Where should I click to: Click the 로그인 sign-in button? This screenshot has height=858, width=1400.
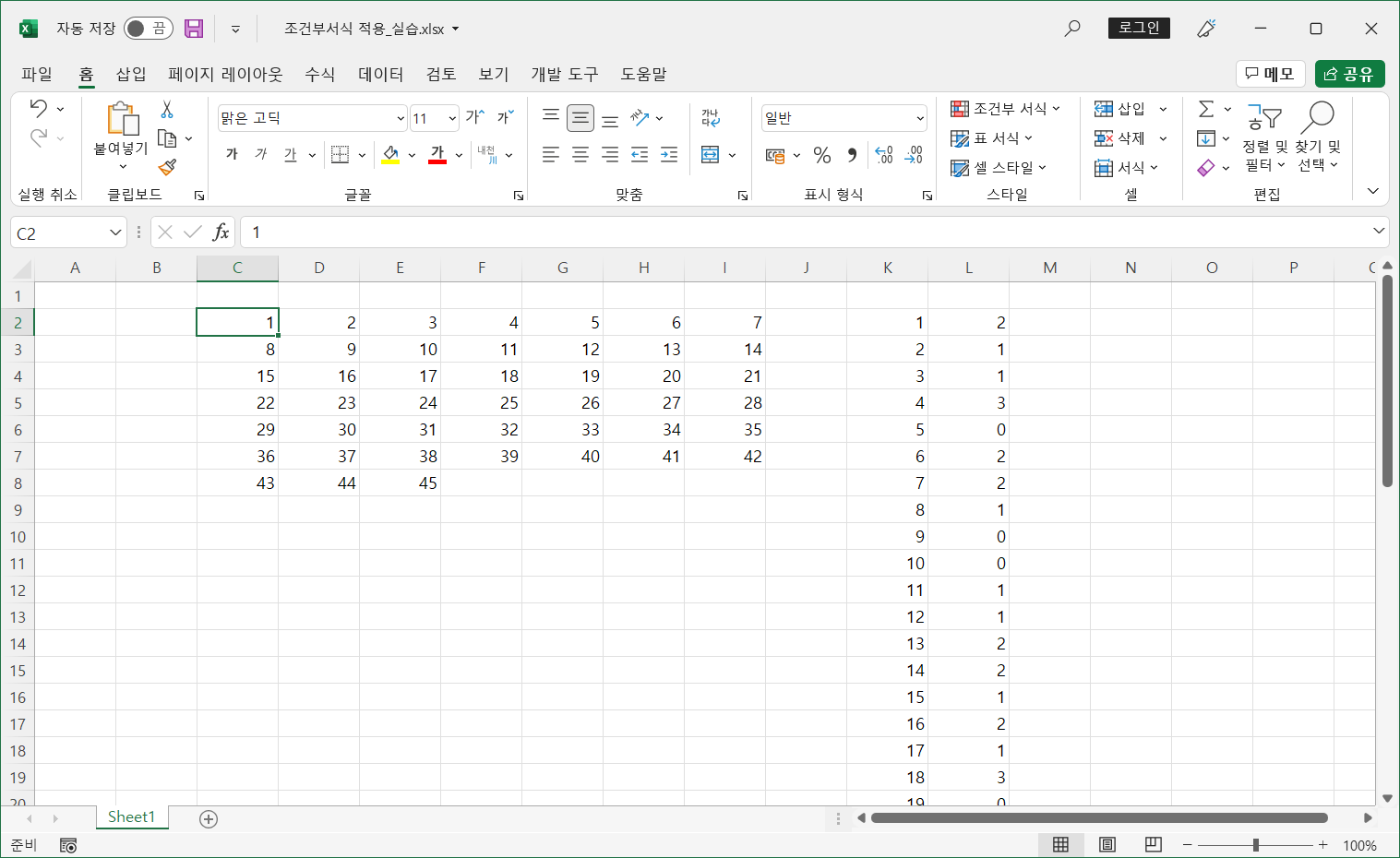[1139, 29]
